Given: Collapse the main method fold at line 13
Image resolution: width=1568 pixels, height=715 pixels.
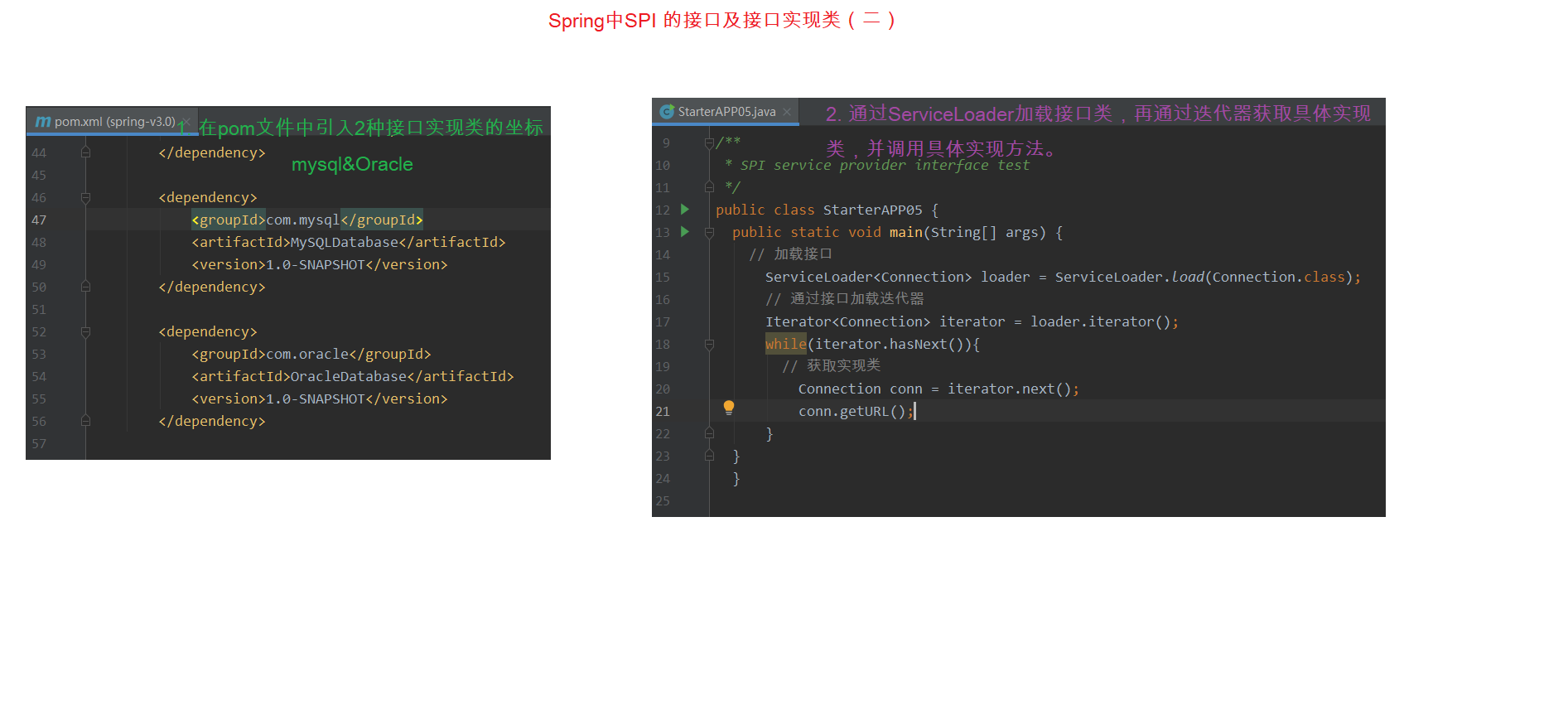Looking at the screenshot, I should tap(709, 232).
